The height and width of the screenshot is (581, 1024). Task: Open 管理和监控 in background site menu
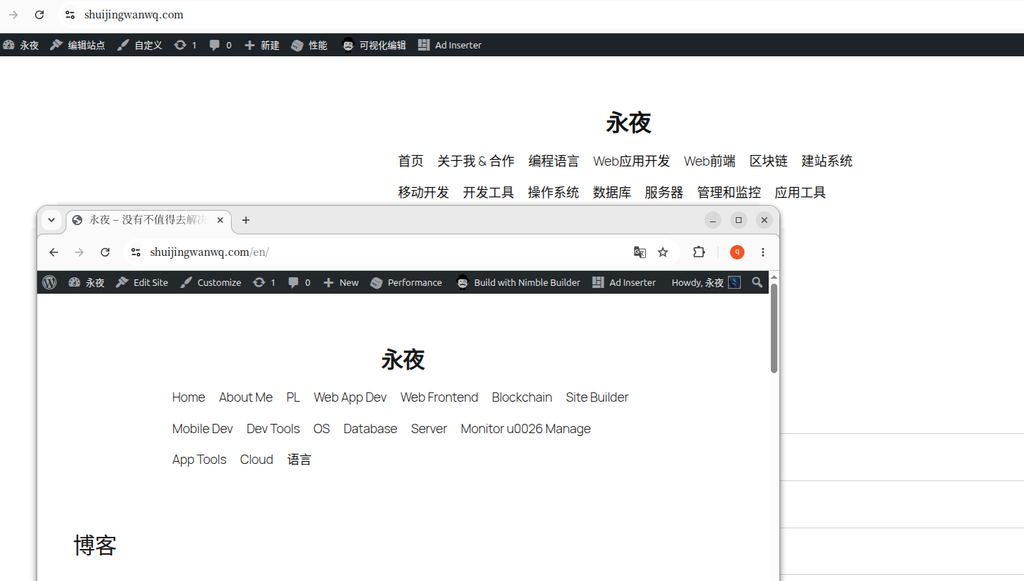coord(729,193)
